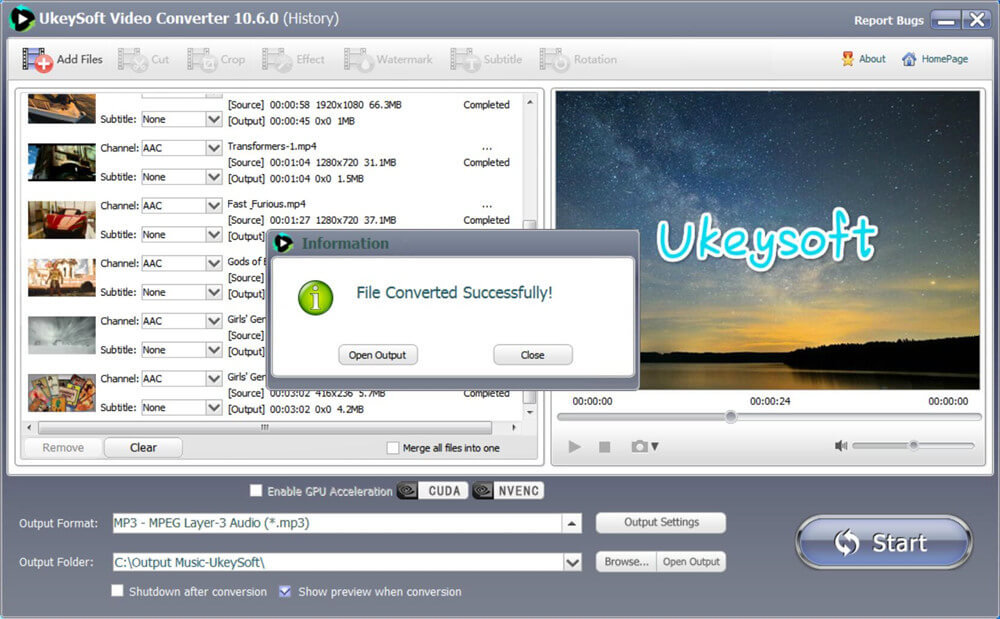Click the Clear button
The height and width of the screenshot is (619, 1000).
(x=143, y=448)
